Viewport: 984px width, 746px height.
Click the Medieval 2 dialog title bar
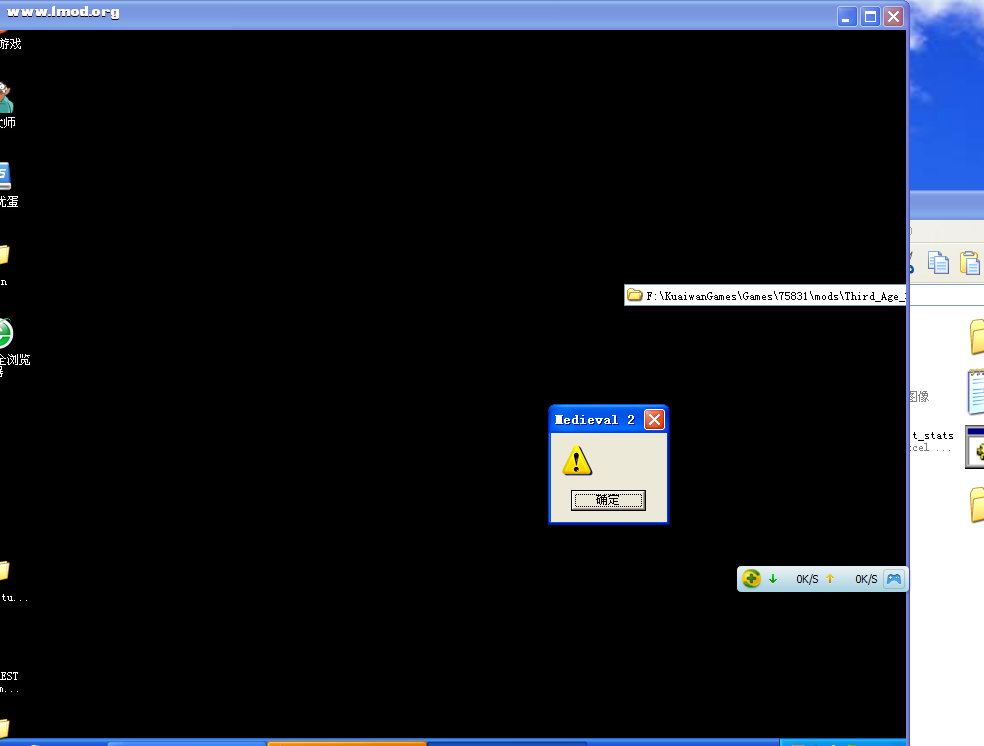coord(596,420)
